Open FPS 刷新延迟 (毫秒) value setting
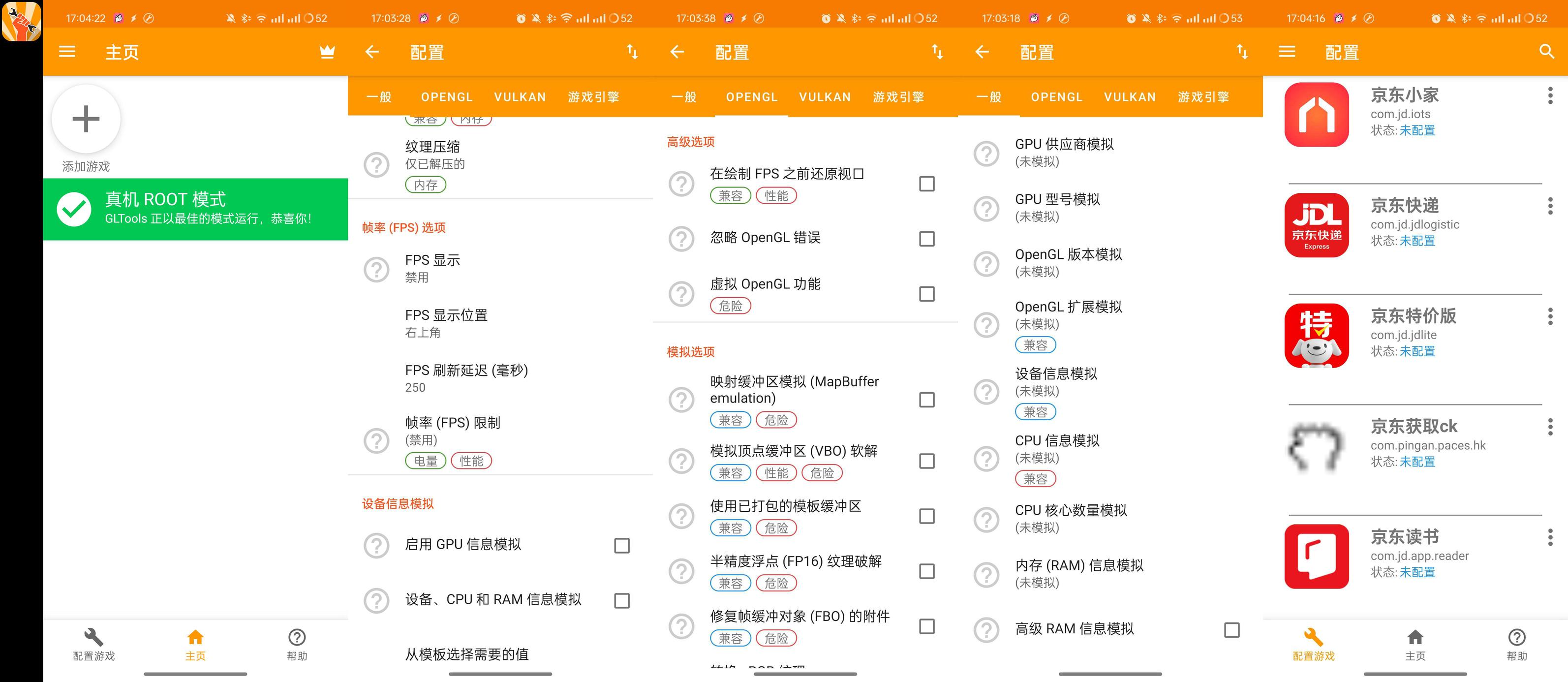 click(x=500, y=378)
